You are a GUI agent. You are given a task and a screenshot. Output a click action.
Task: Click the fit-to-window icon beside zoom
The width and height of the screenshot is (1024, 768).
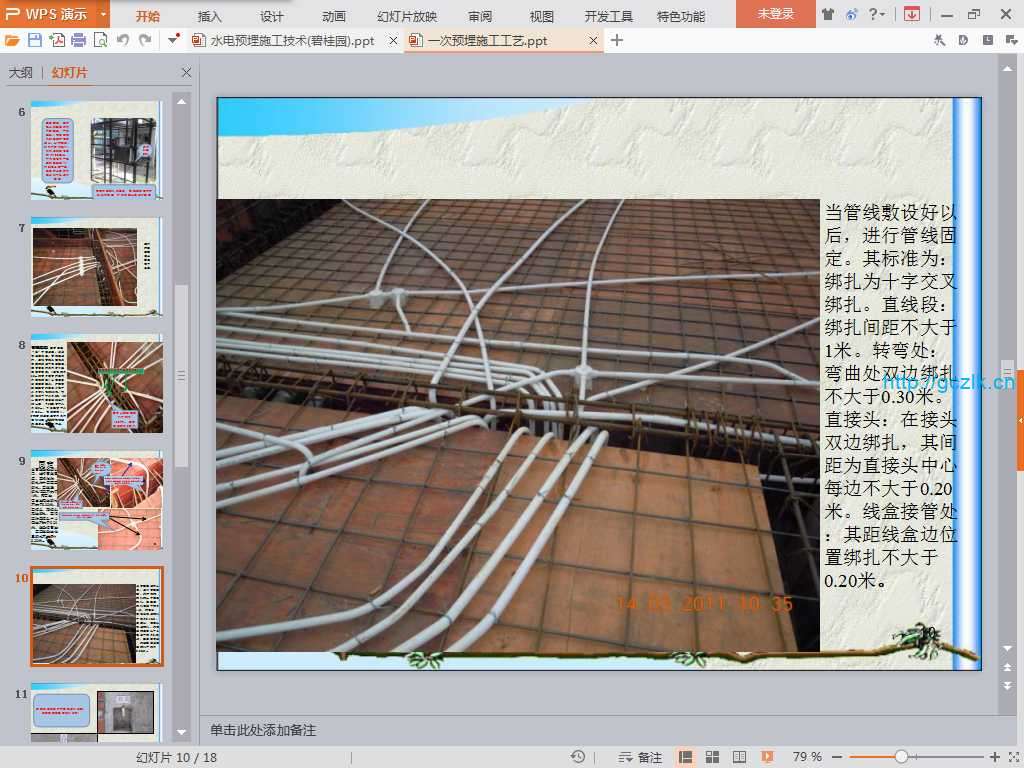click(x=1012, y=757)
